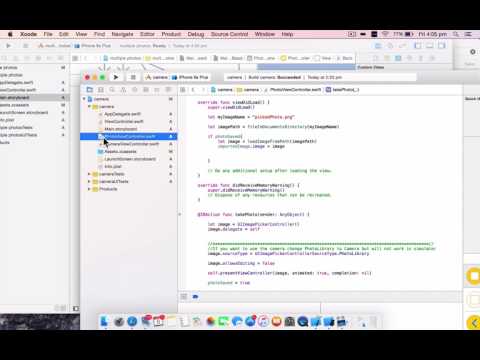Open QuickTime Player from the Dock
The width and height of the screenshot is (480, 360).
303,321
